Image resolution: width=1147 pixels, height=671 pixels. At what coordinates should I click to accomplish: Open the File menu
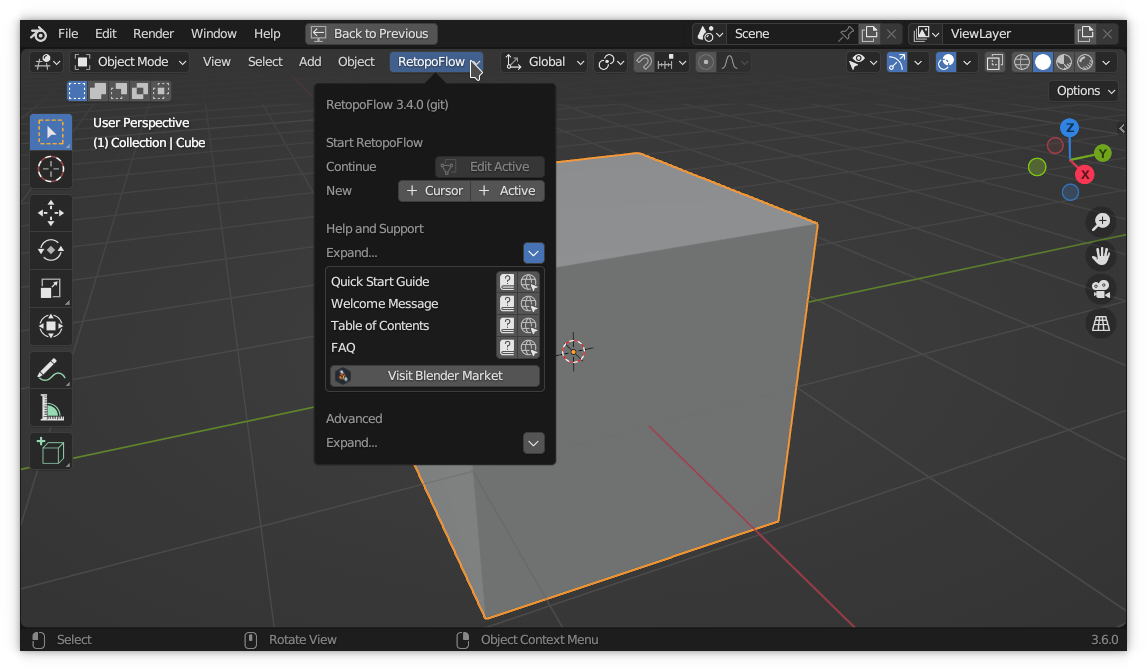68,34
